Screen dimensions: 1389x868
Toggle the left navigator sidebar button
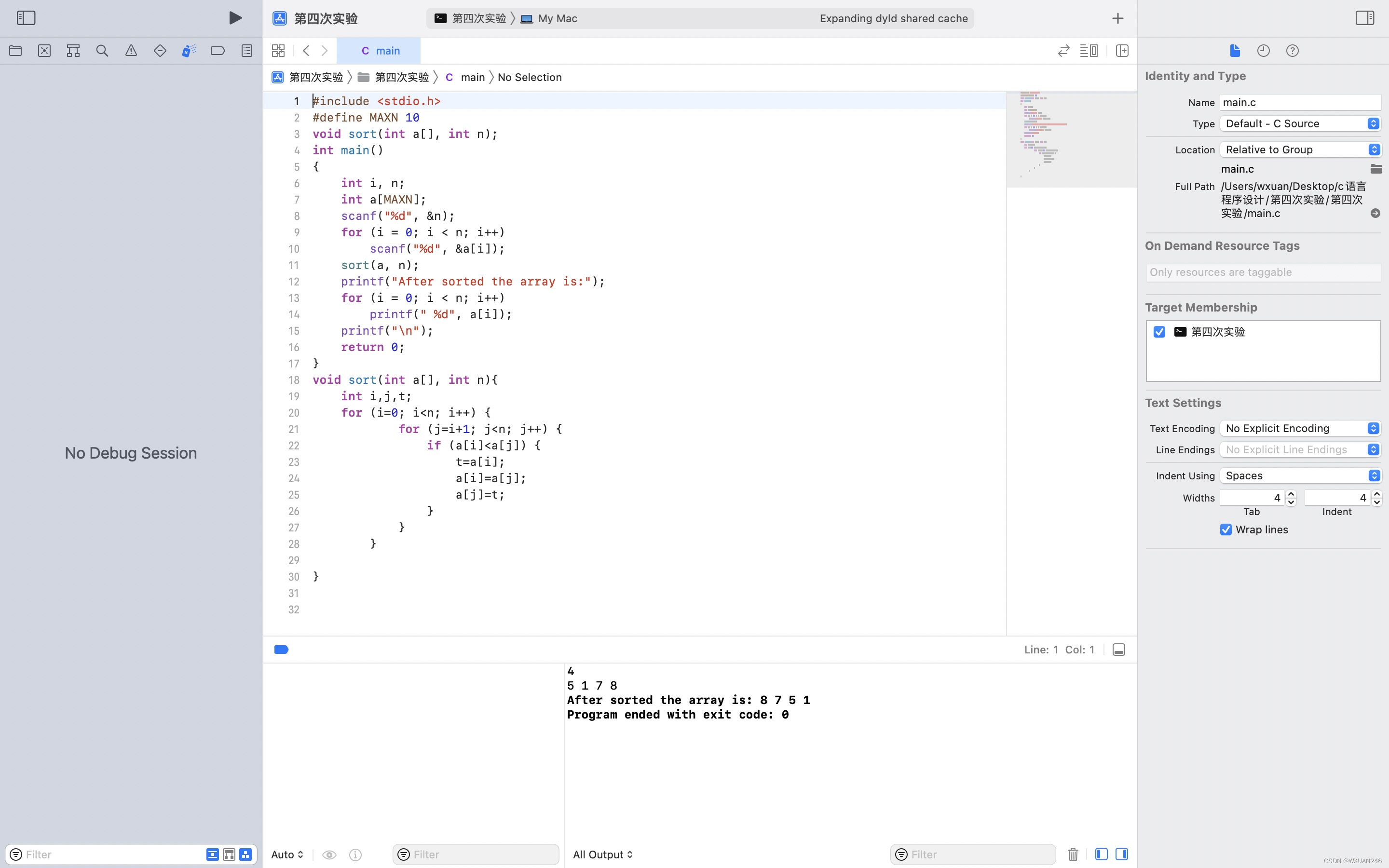(26, 18)
